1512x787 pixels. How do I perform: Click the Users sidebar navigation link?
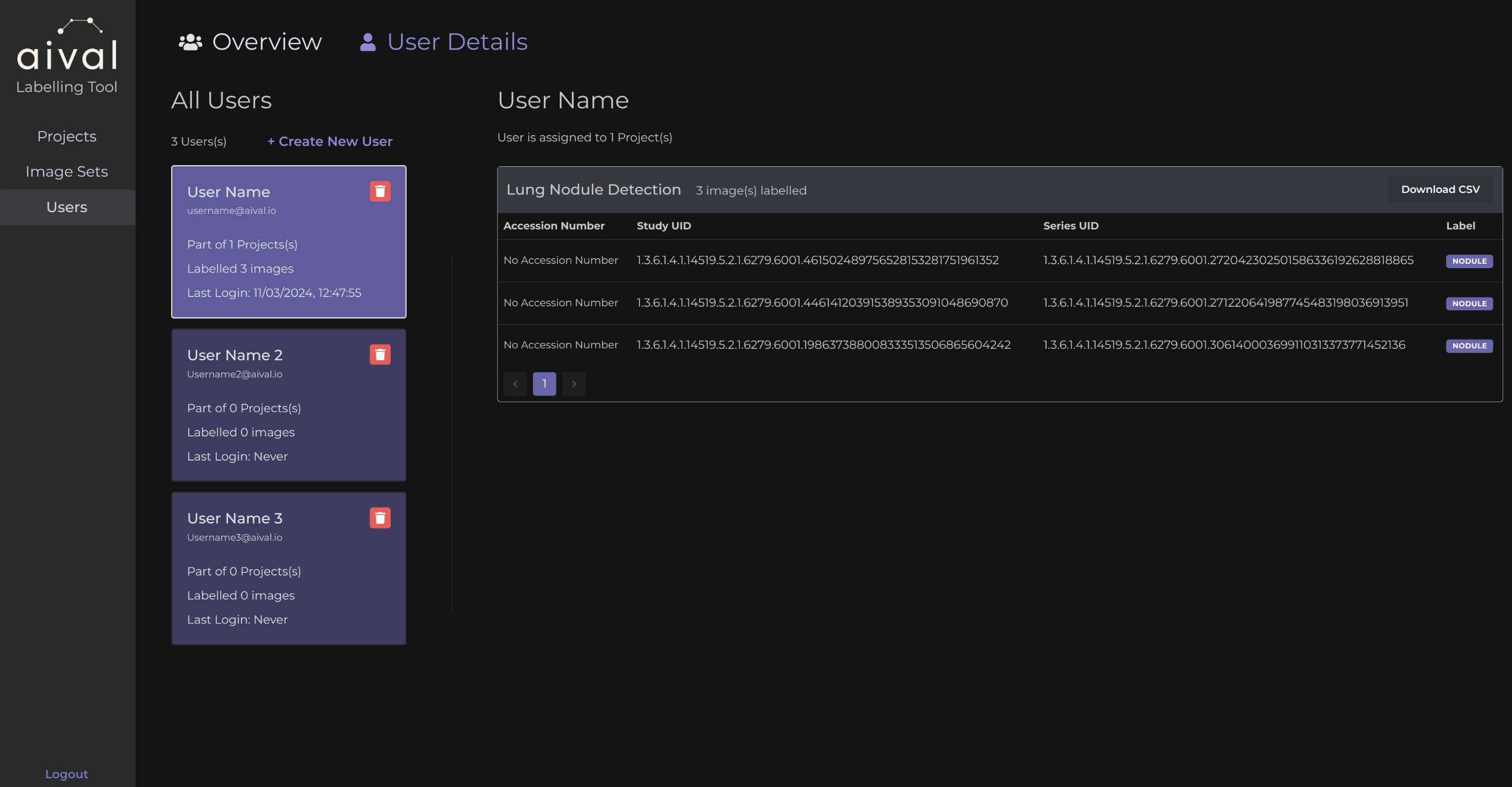tap(67, 207)
